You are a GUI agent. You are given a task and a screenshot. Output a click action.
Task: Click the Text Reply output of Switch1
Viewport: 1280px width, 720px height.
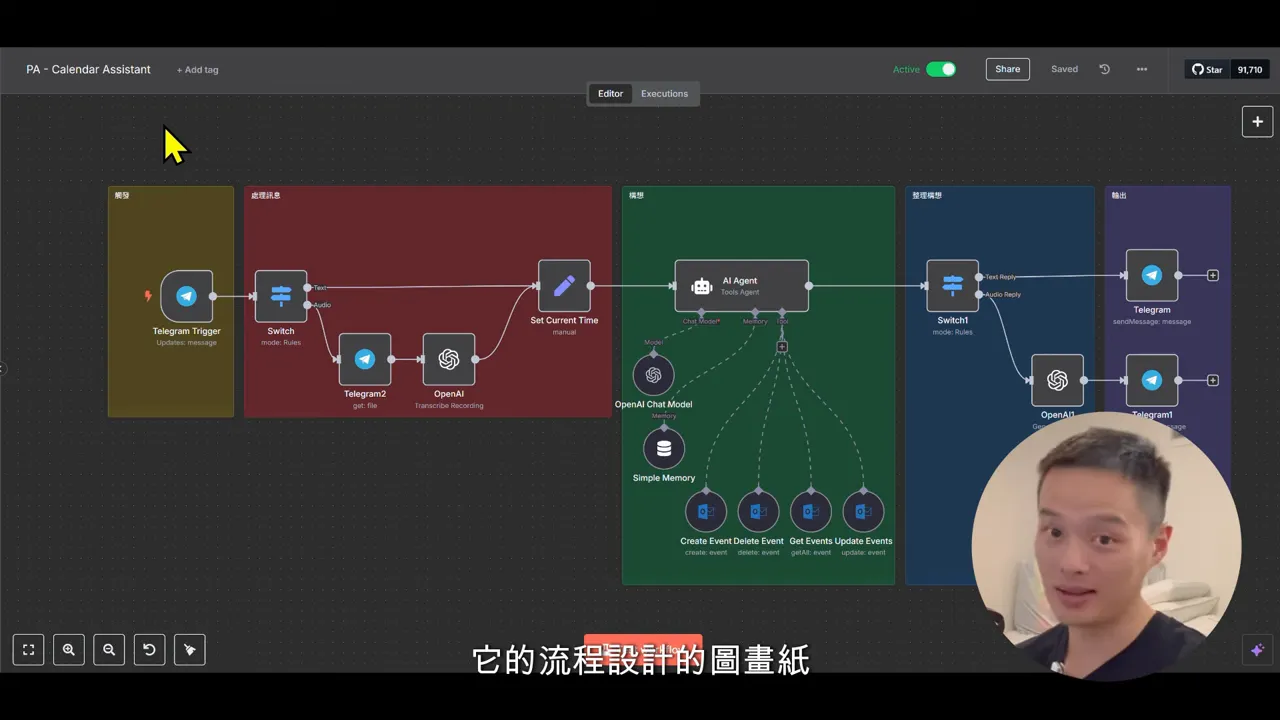[979, 277]
